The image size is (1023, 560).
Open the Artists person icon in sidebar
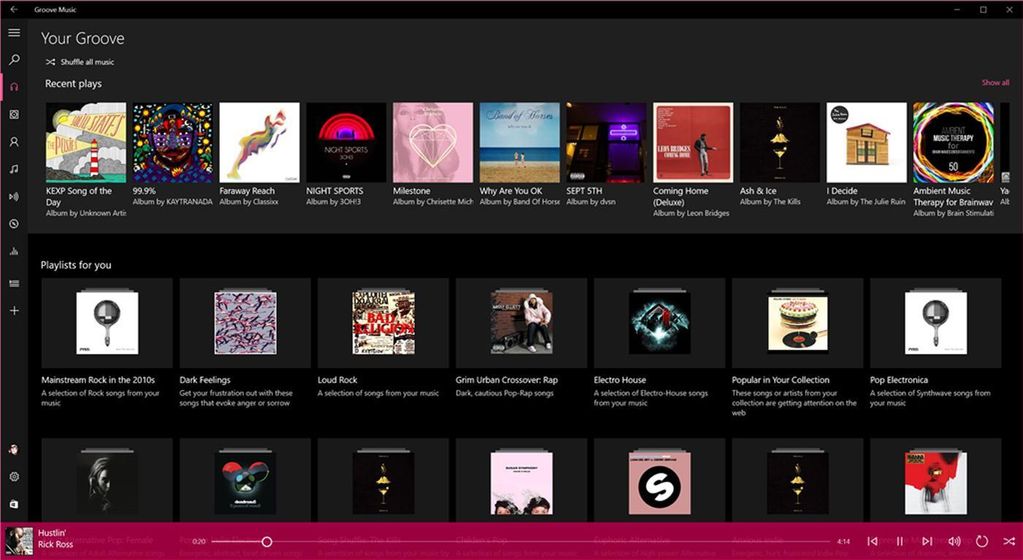(x=14, y=142)
